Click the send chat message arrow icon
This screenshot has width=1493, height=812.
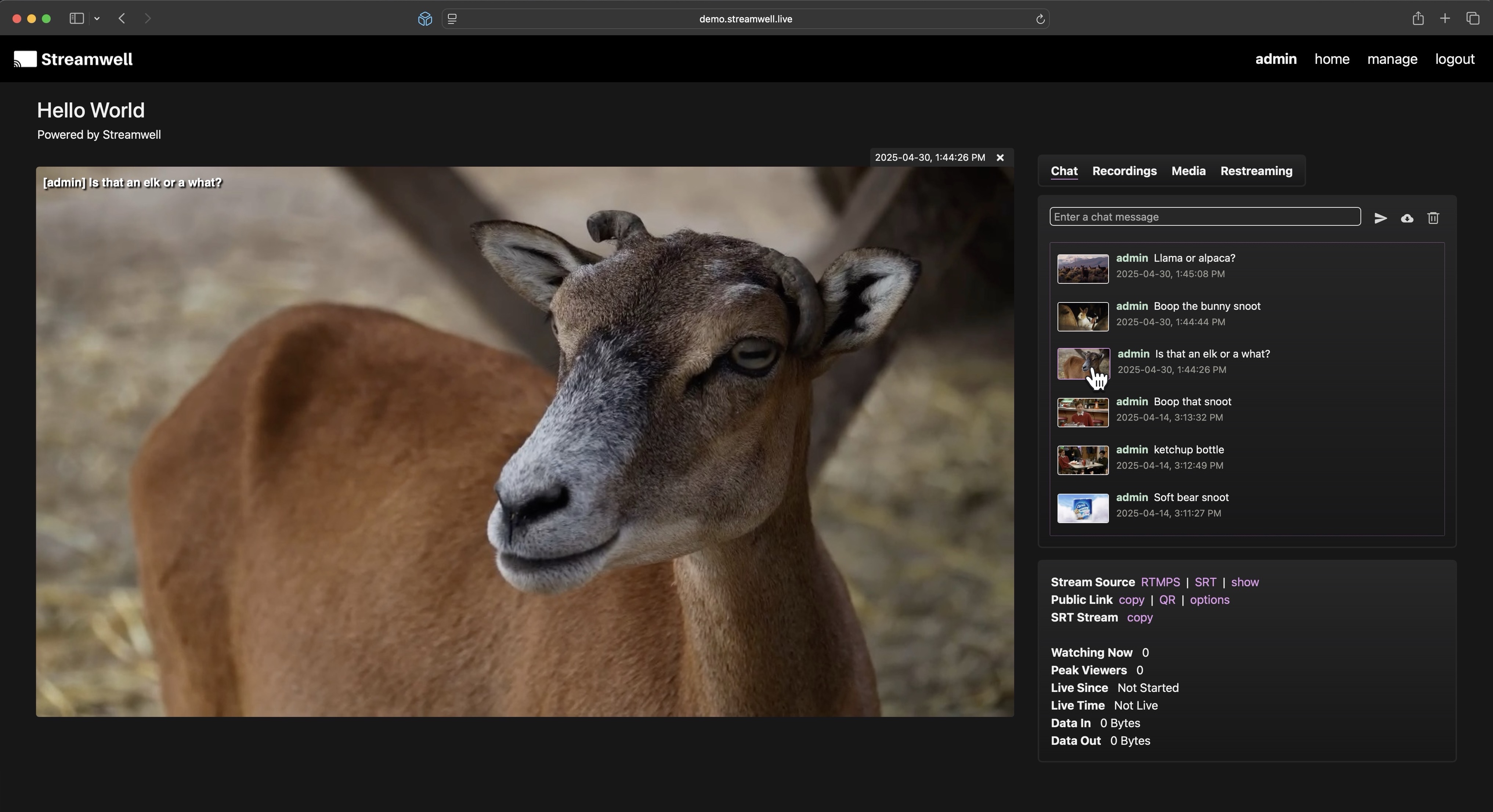1381,218
